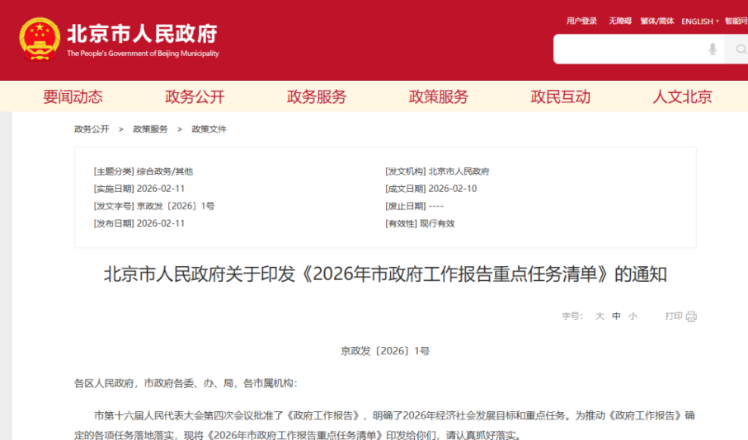Go to 政务服务 in main navigation
The height and width of the screenshot is (440, 748).
317,97
